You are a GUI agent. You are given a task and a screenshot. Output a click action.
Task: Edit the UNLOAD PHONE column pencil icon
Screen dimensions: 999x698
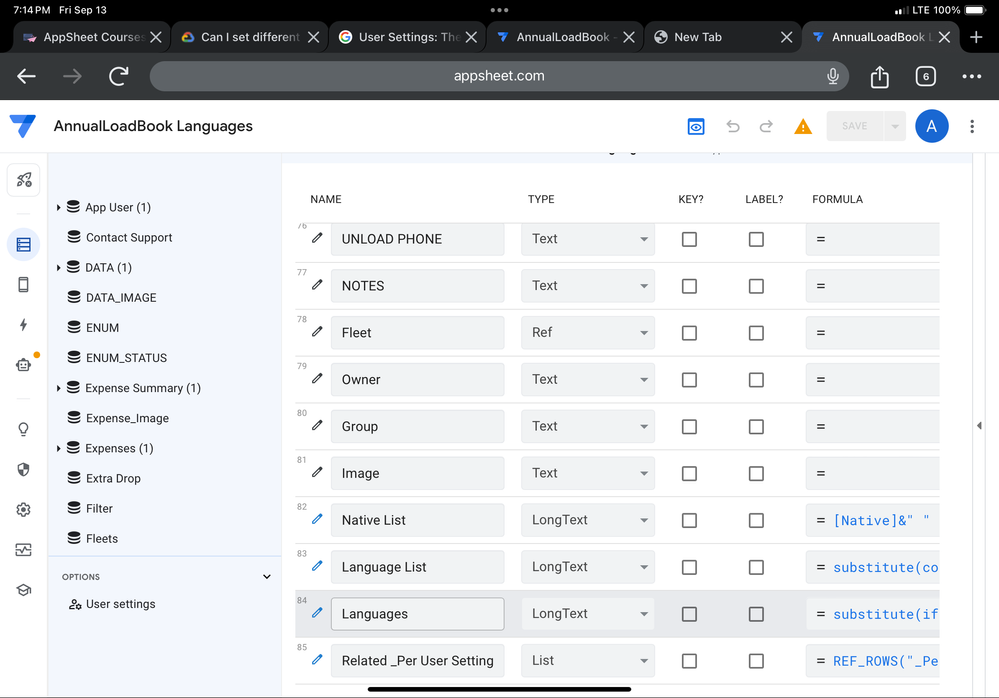317,238
